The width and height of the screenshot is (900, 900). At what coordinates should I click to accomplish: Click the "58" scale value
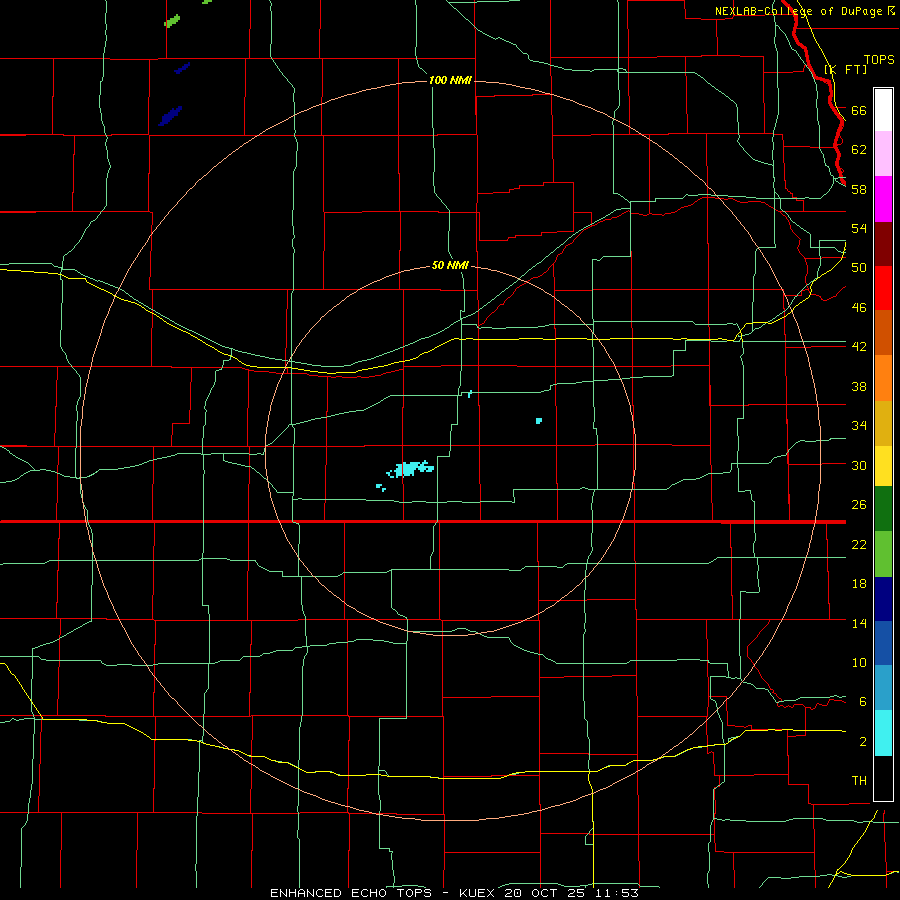pyautogui.click(x=859, y=189)
